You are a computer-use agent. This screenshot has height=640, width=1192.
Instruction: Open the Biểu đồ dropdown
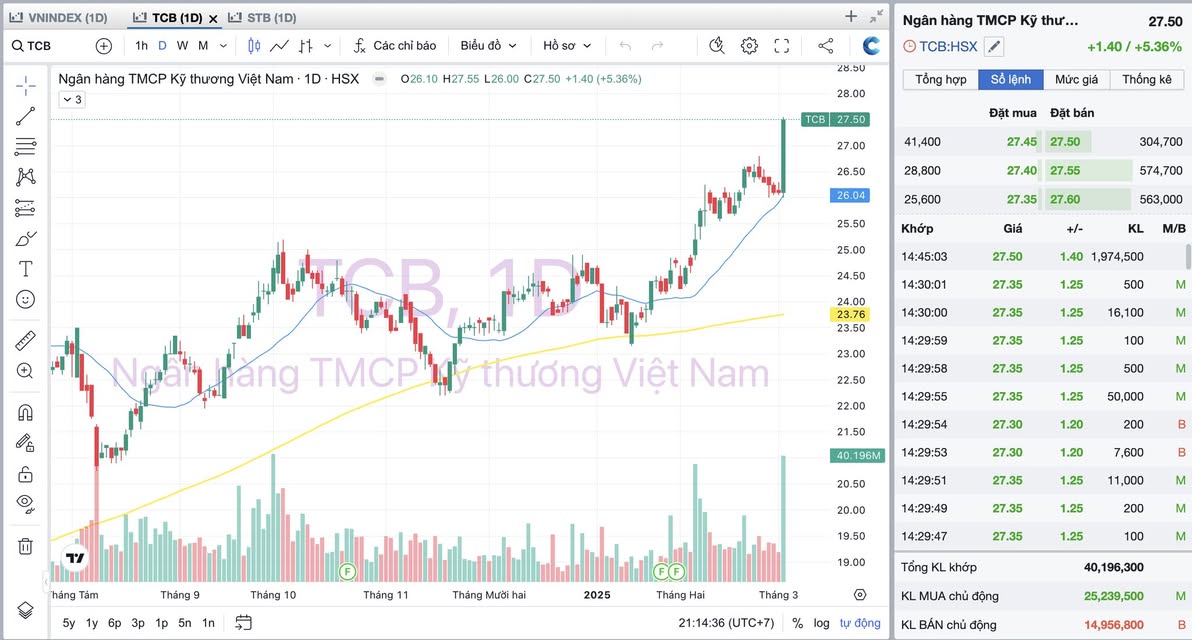click(488, 46)
